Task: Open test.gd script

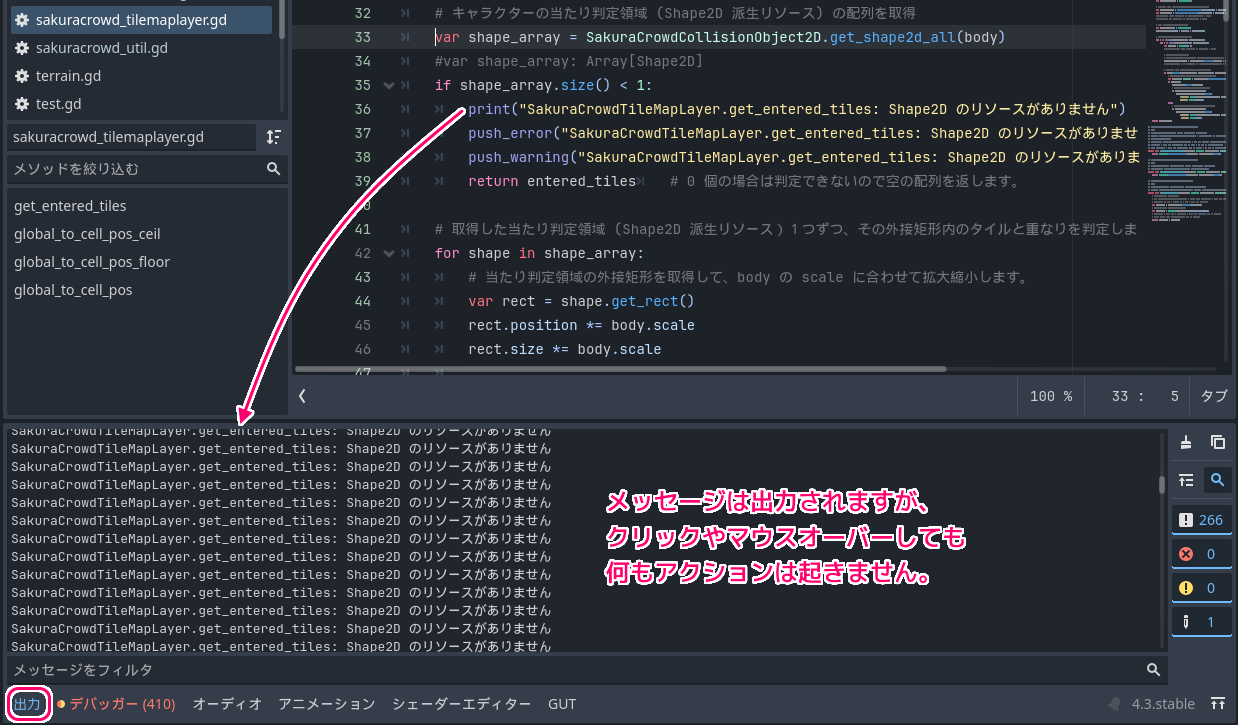Action: (58, 103)
